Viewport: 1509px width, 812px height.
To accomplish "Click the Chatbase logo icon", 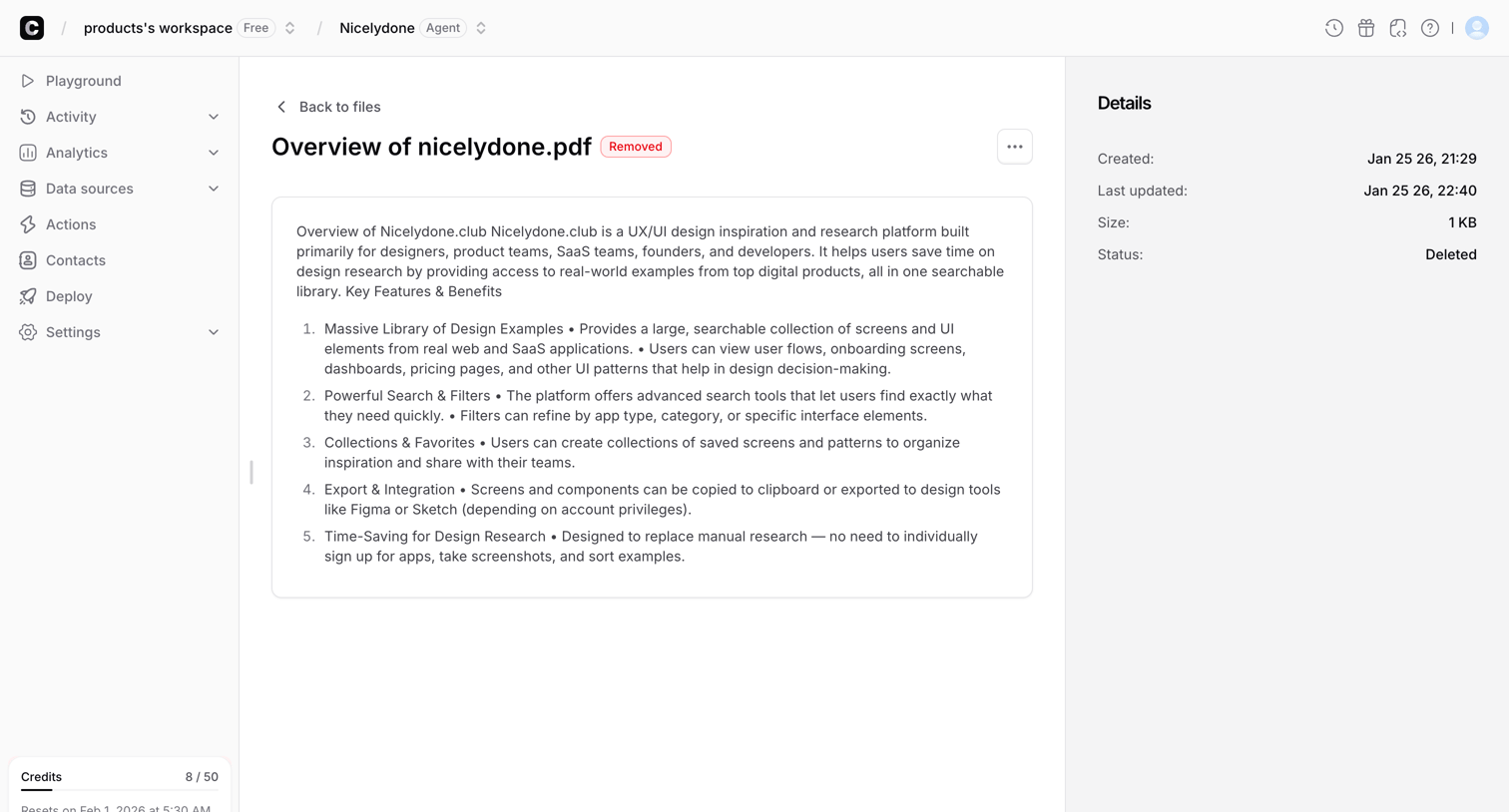I will point(32,28).
